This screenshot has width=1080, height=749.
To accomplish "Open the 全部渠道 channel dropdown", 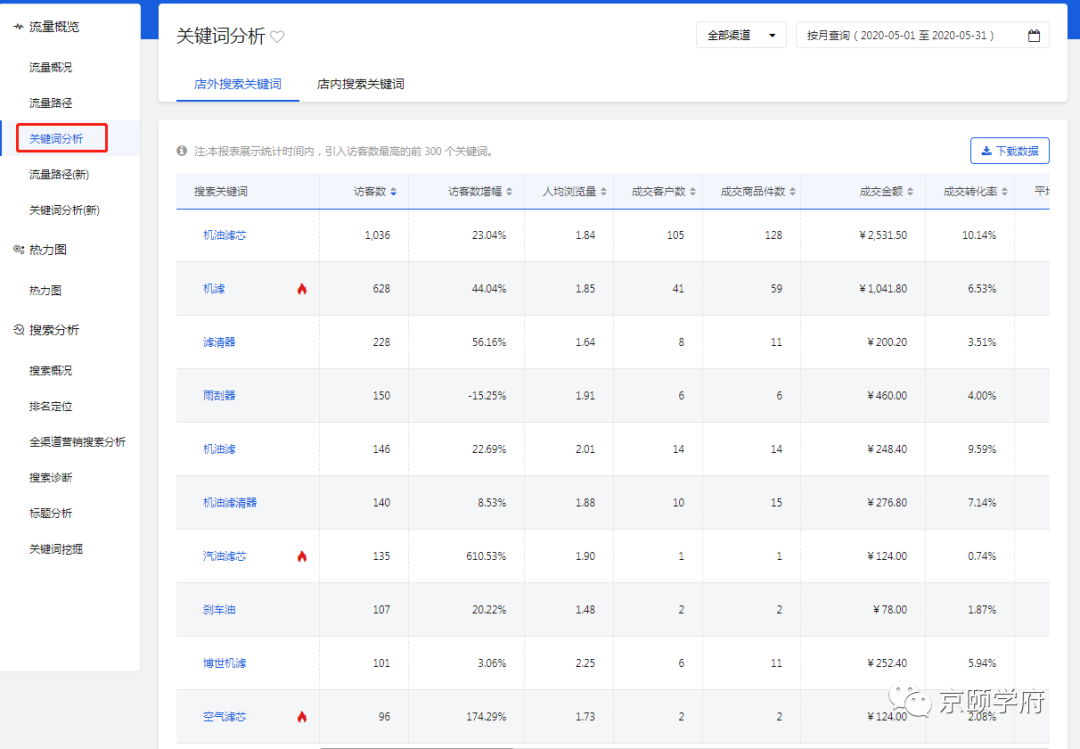I will point(741,35).
